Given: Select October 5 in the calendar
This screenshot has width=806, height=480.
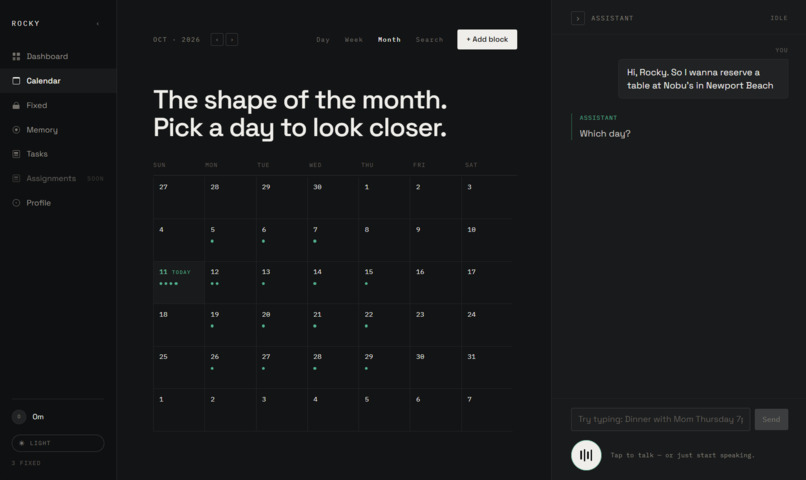Looking at the screenshot, I should tap(230, 239).
